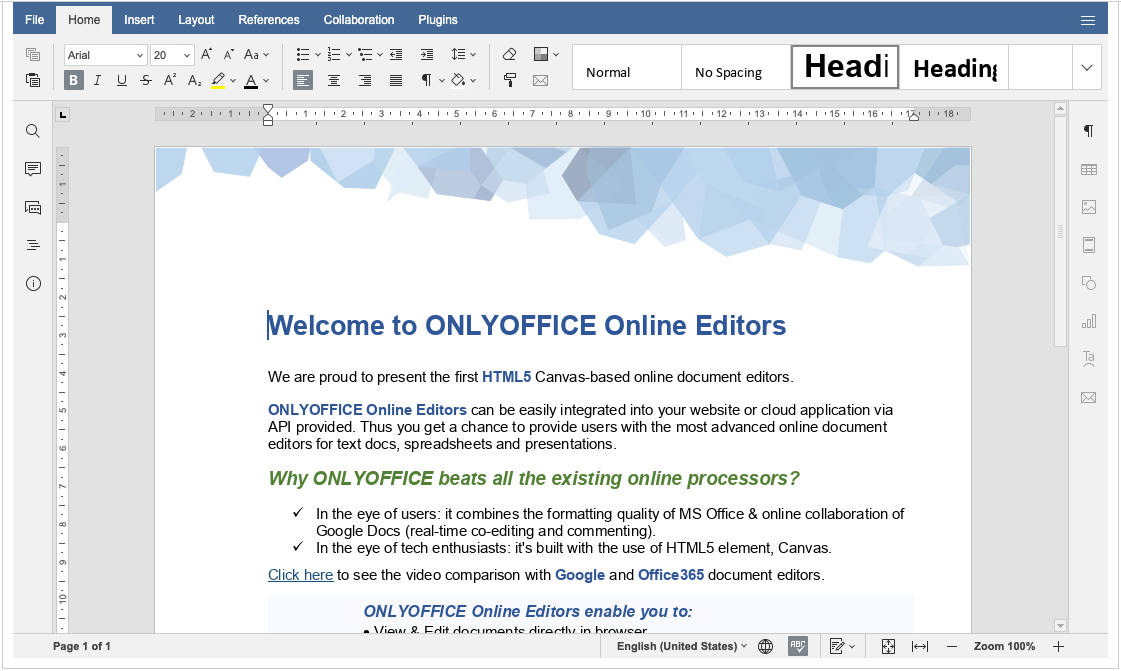
Task: Click the Clear style eraser icon
Action: coord(510,54)
